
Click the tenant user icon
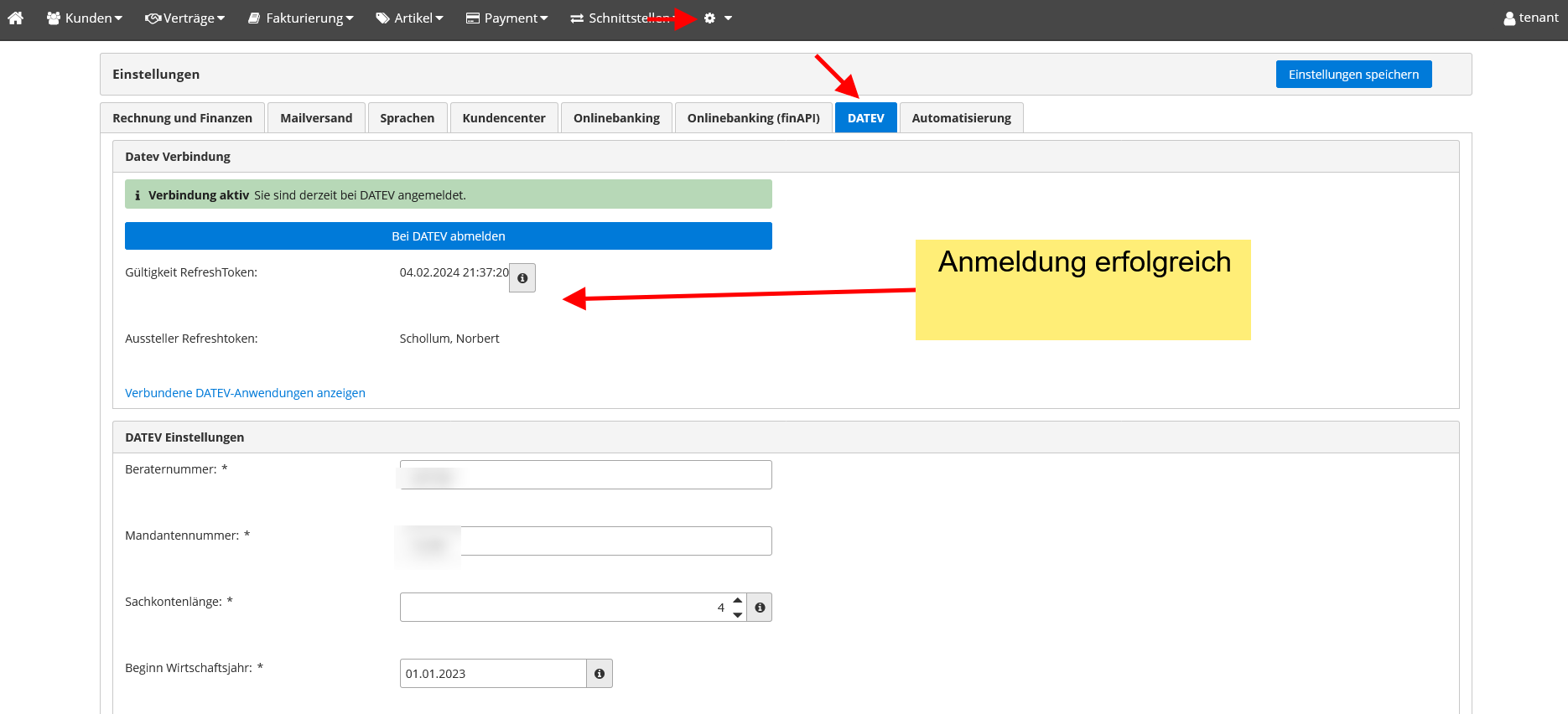pos(1509,18)
